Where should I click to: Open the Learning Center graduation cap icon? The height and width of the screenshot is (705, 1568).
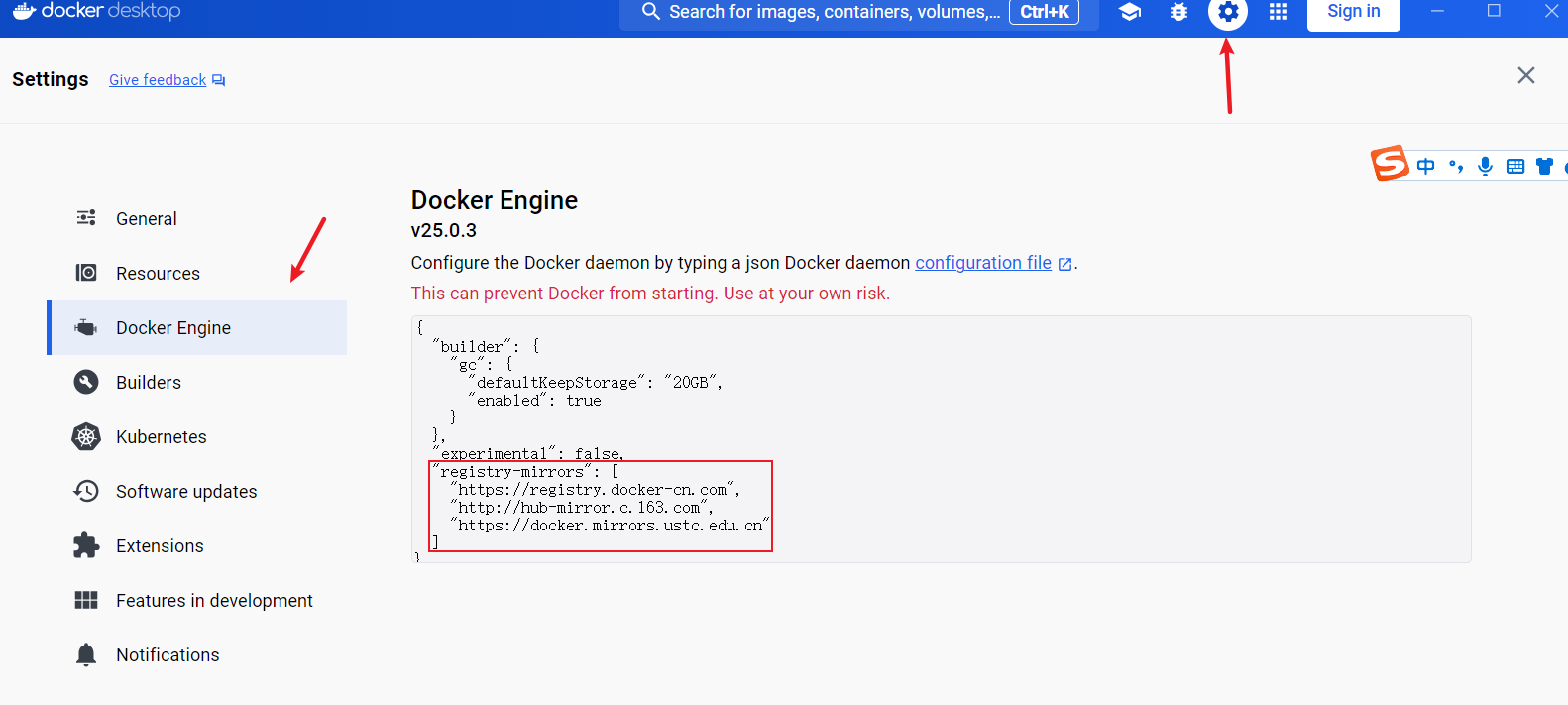(x=1129, y=12)
